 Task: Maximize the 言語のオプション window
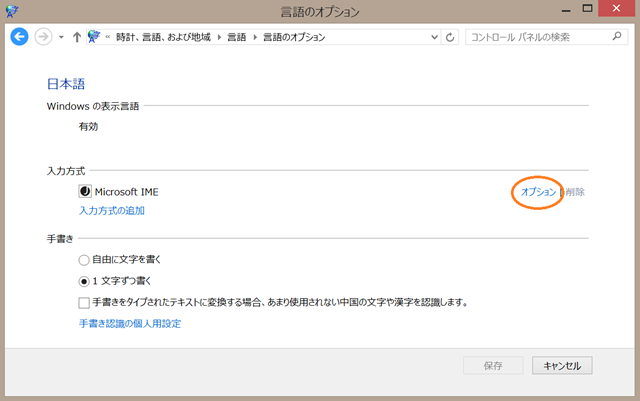(x=587, y=9)
